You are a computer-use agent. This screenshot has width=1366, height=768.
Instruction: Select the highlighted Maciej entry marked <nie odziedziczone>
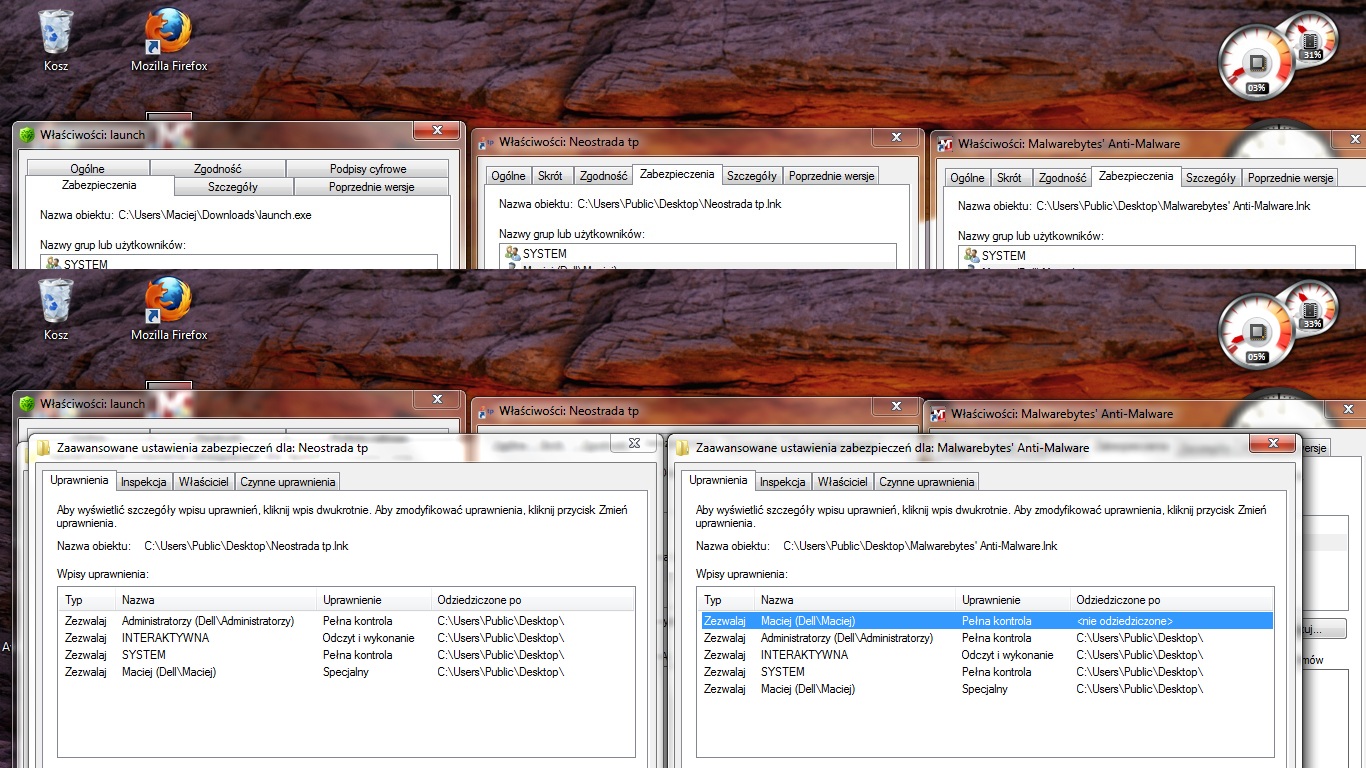(985, 621)
